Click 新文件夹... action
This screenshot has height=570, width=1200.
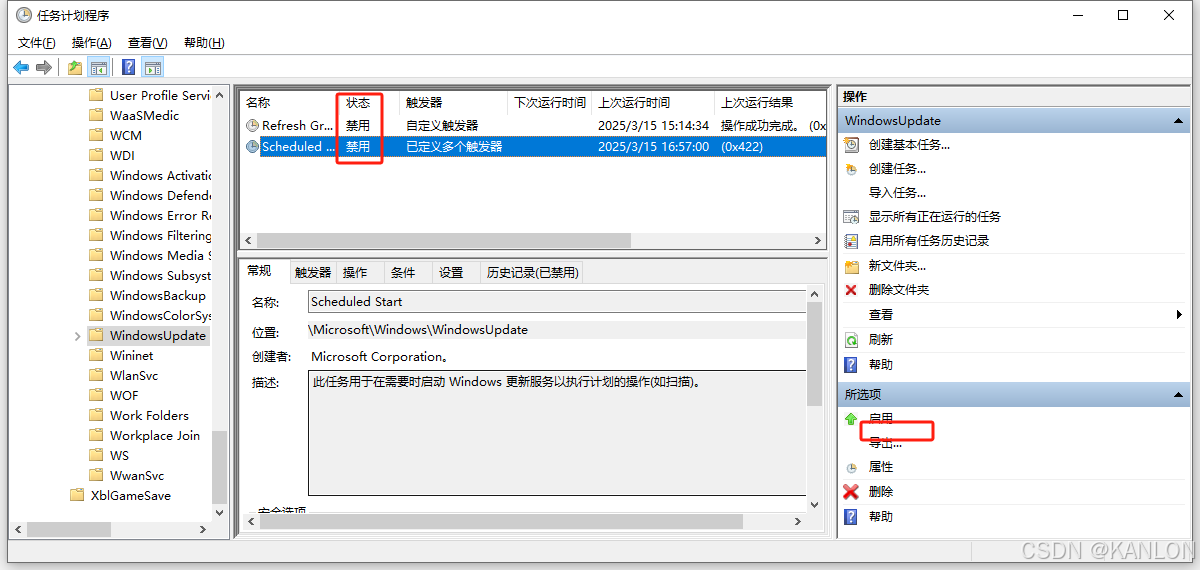click(897, 265)
